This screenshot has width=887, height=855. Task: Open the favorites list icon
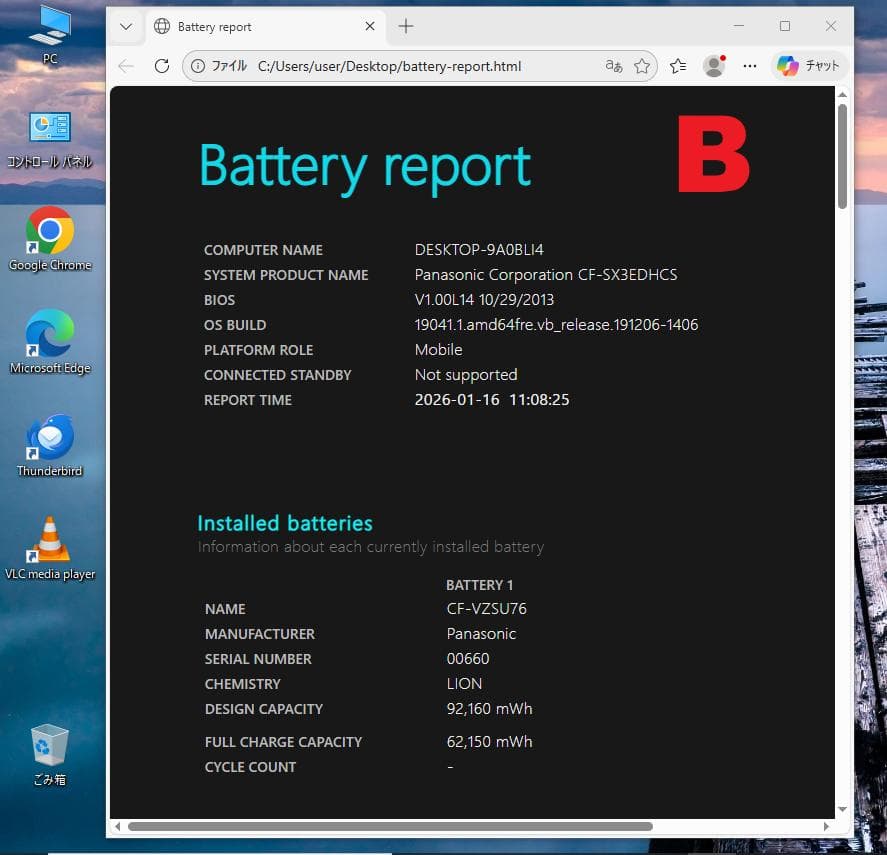[678, 66]
